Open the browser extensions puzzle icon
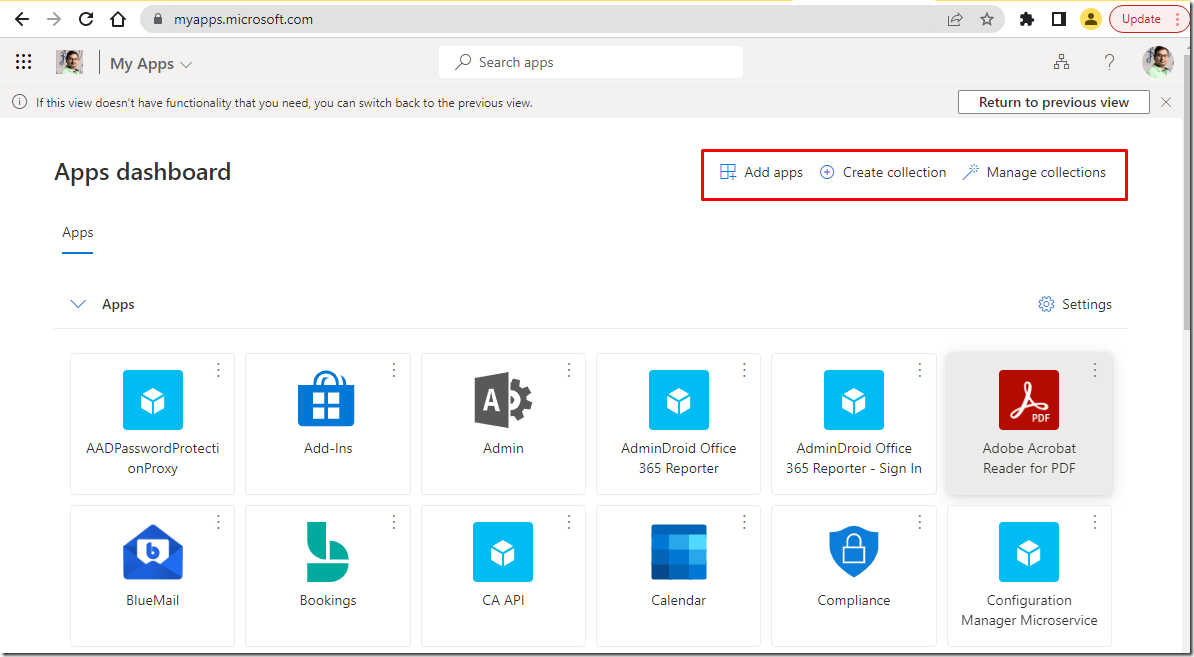Screen dimensions: 1194x657 1026,18
